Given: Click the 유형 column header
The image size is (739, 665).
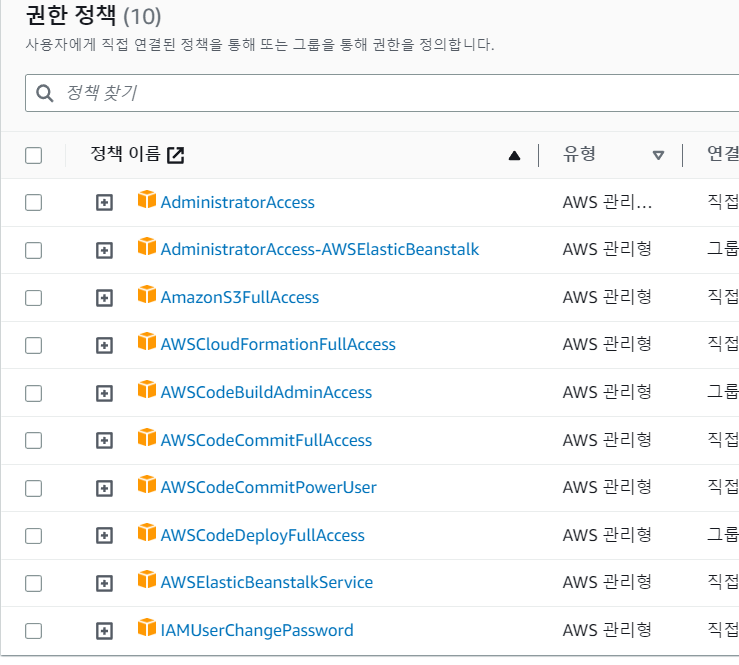Looking at the screenshot, I should click(579, 154).
